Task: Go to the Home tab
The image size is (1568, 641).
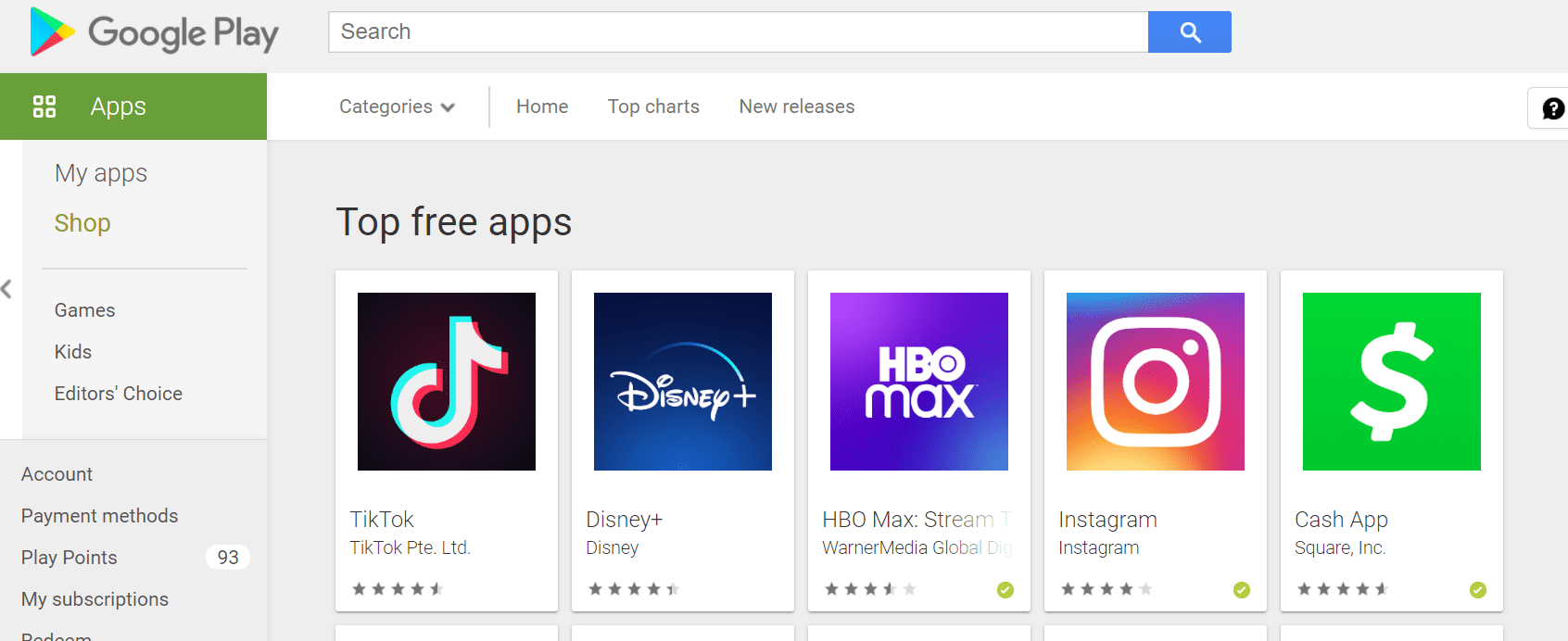Action: 542,107
